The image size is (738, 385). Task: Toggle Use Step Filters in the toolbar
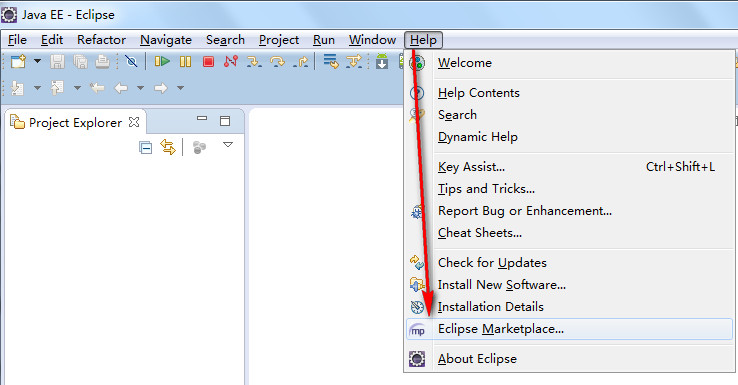pos(353,62)
